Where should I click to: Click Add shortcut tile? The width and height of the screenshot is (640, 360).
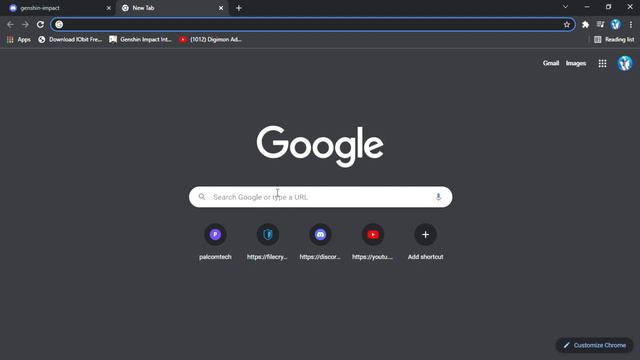(425, 242)
